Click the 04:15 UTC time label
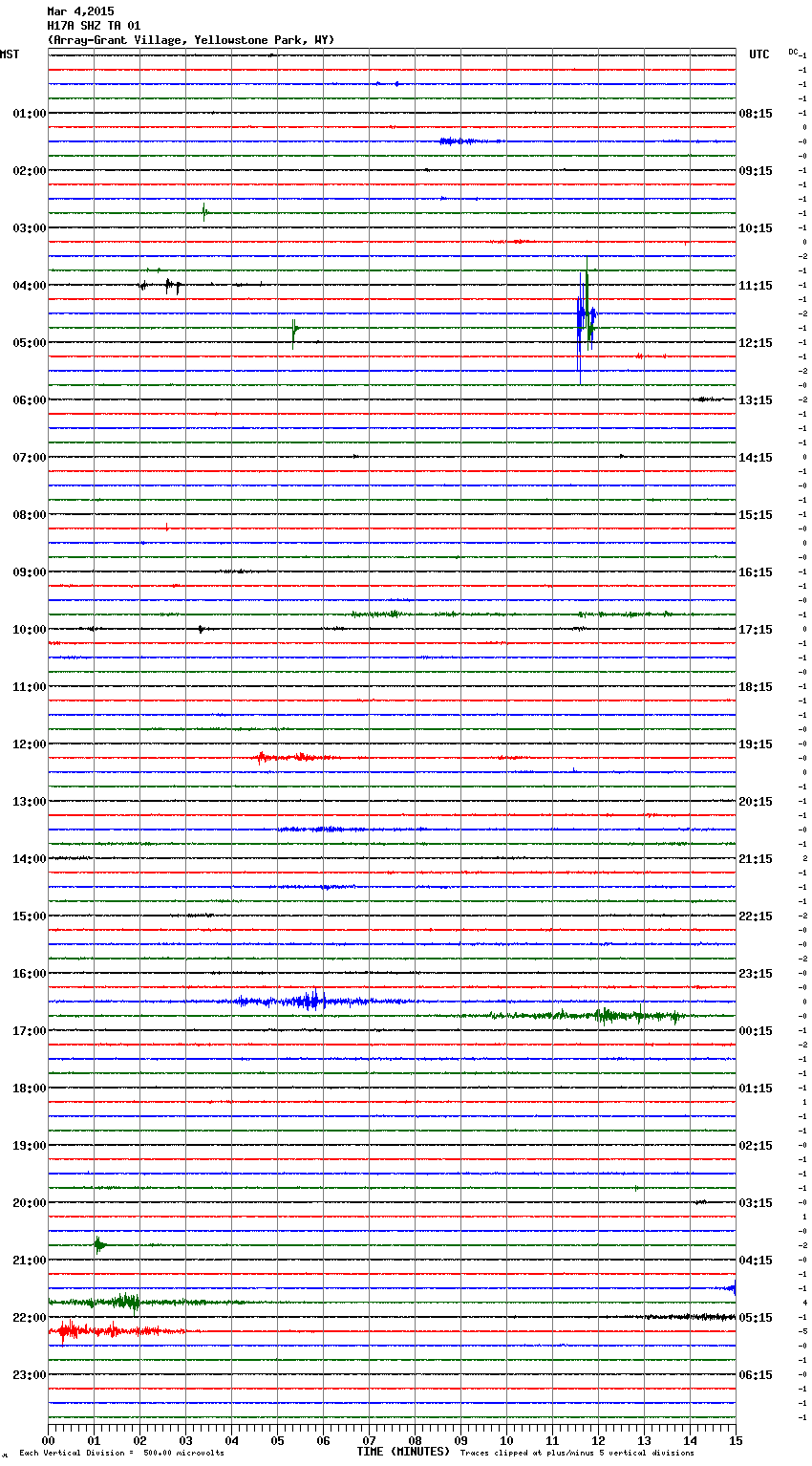This screenshot has width=812, height=1466. click(756, 1261)
